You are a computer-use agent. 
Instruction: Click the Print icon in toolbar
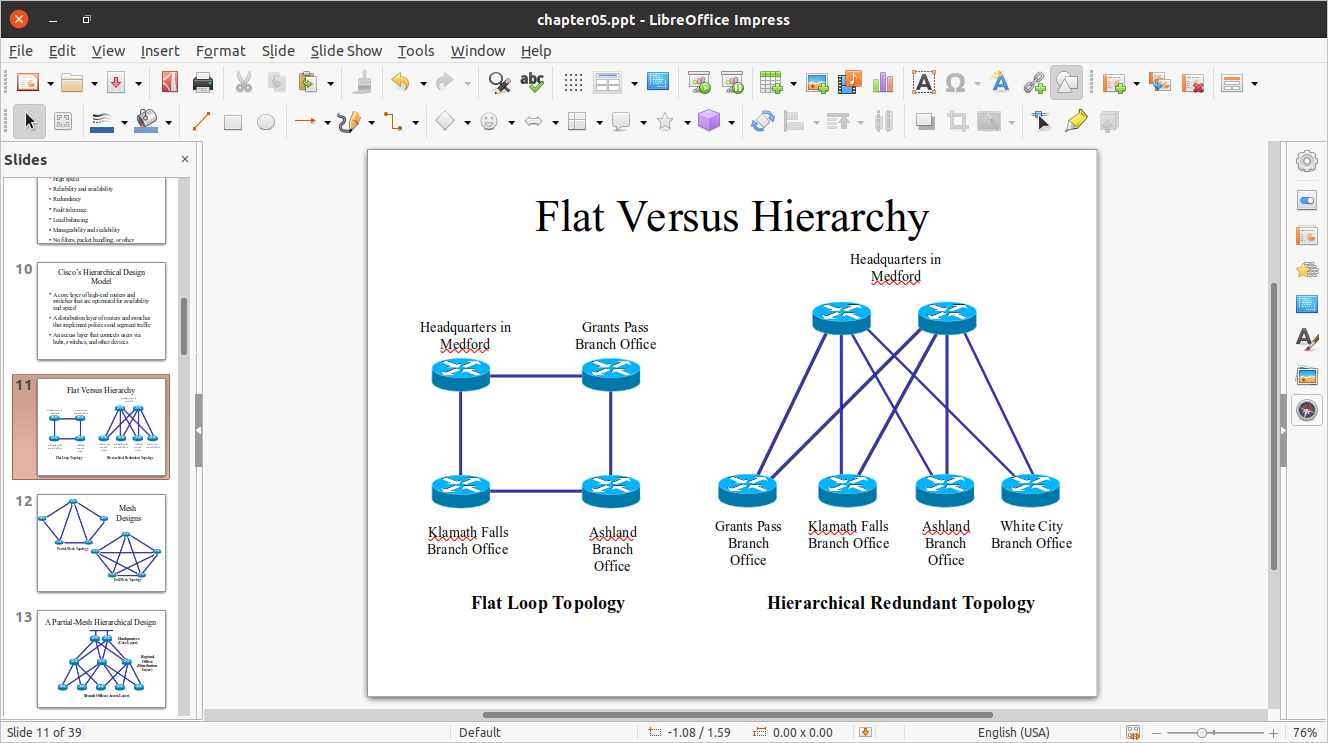[203, 82]
